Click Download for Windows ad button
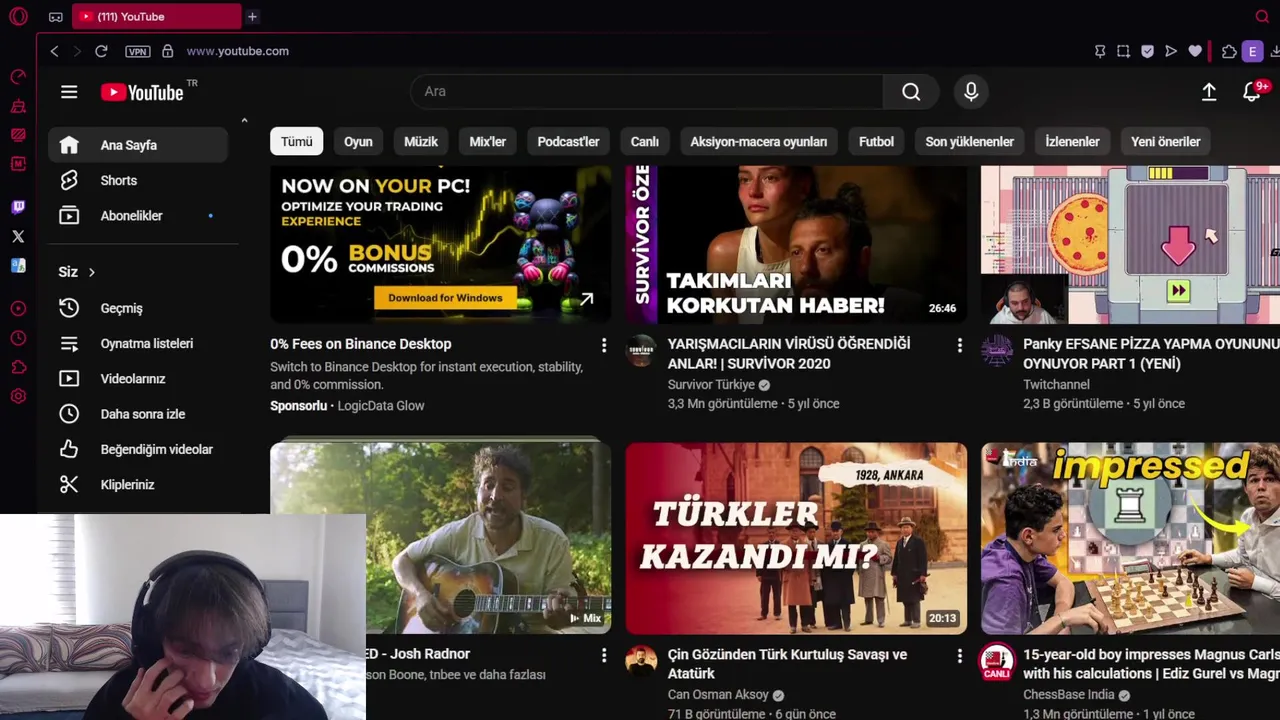The height and width of the screenshot is (720, 1280). (445, 298)
